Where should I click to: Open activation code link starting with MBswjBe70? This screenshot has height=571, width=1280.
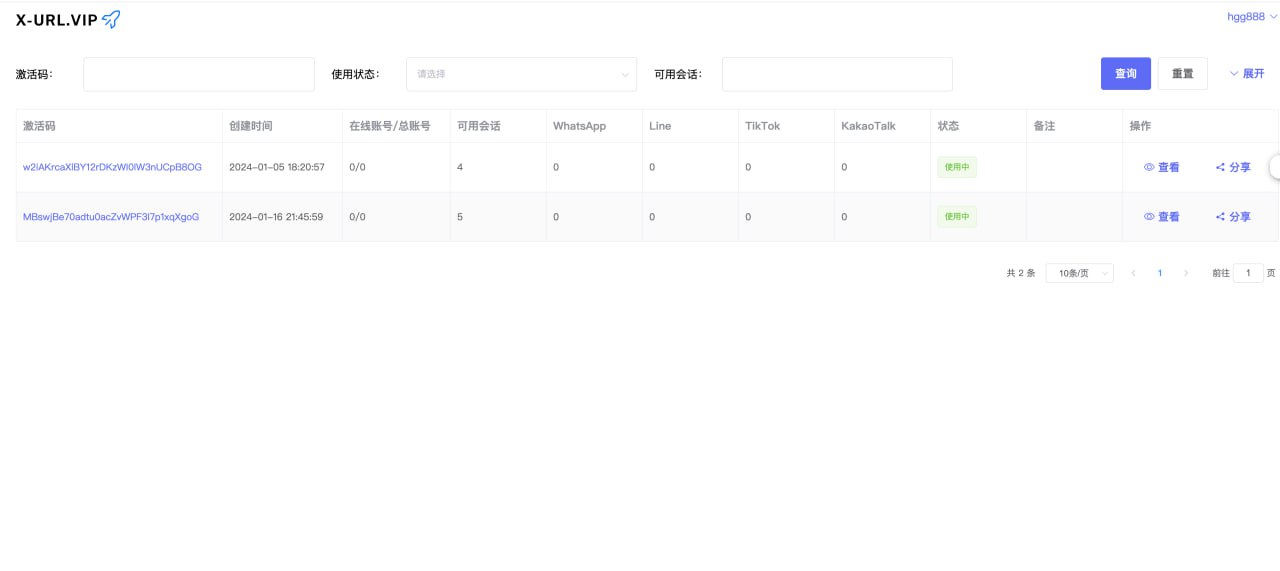point(111,217)
